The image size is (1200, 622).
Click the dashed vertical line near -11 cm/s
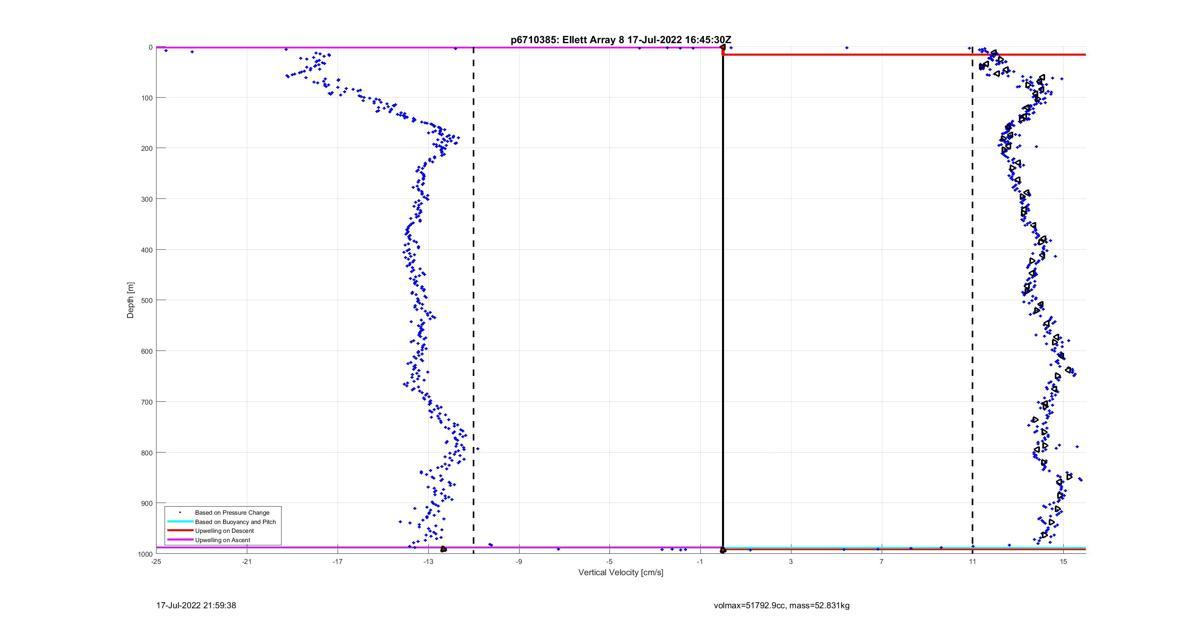tap(474, 300)
